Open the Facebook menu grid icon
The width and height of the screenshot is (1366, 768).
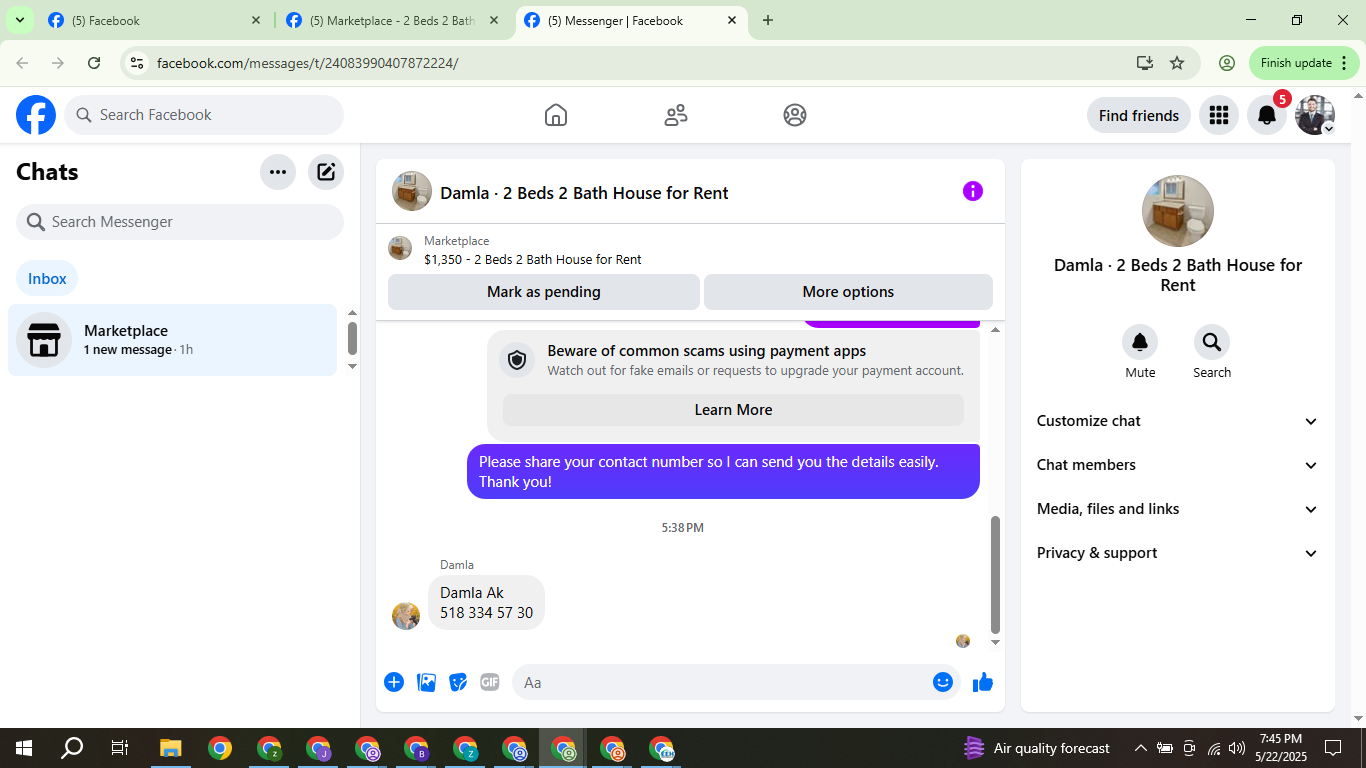coord(1218,115)
